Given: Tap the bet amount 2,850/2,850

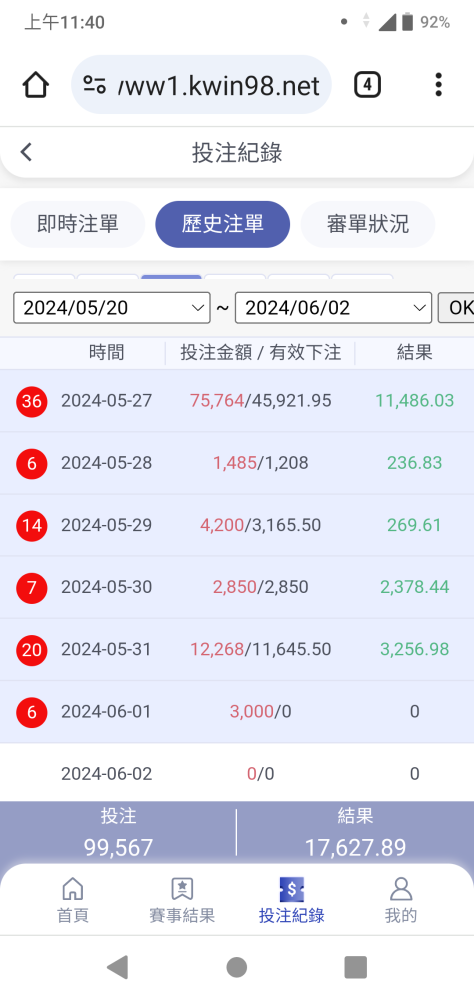Looking at the screenshot, I should tap(260, 587).
